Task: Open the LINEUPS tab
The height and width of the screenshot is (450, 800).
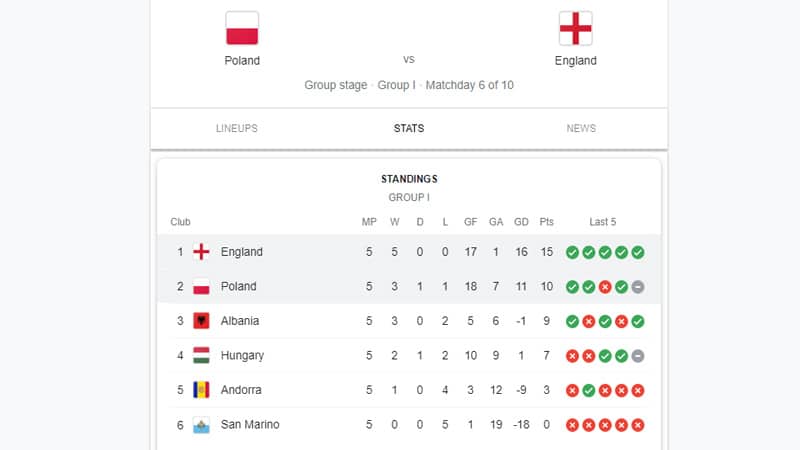Action: pyautogui.click(x=237, y=129)
